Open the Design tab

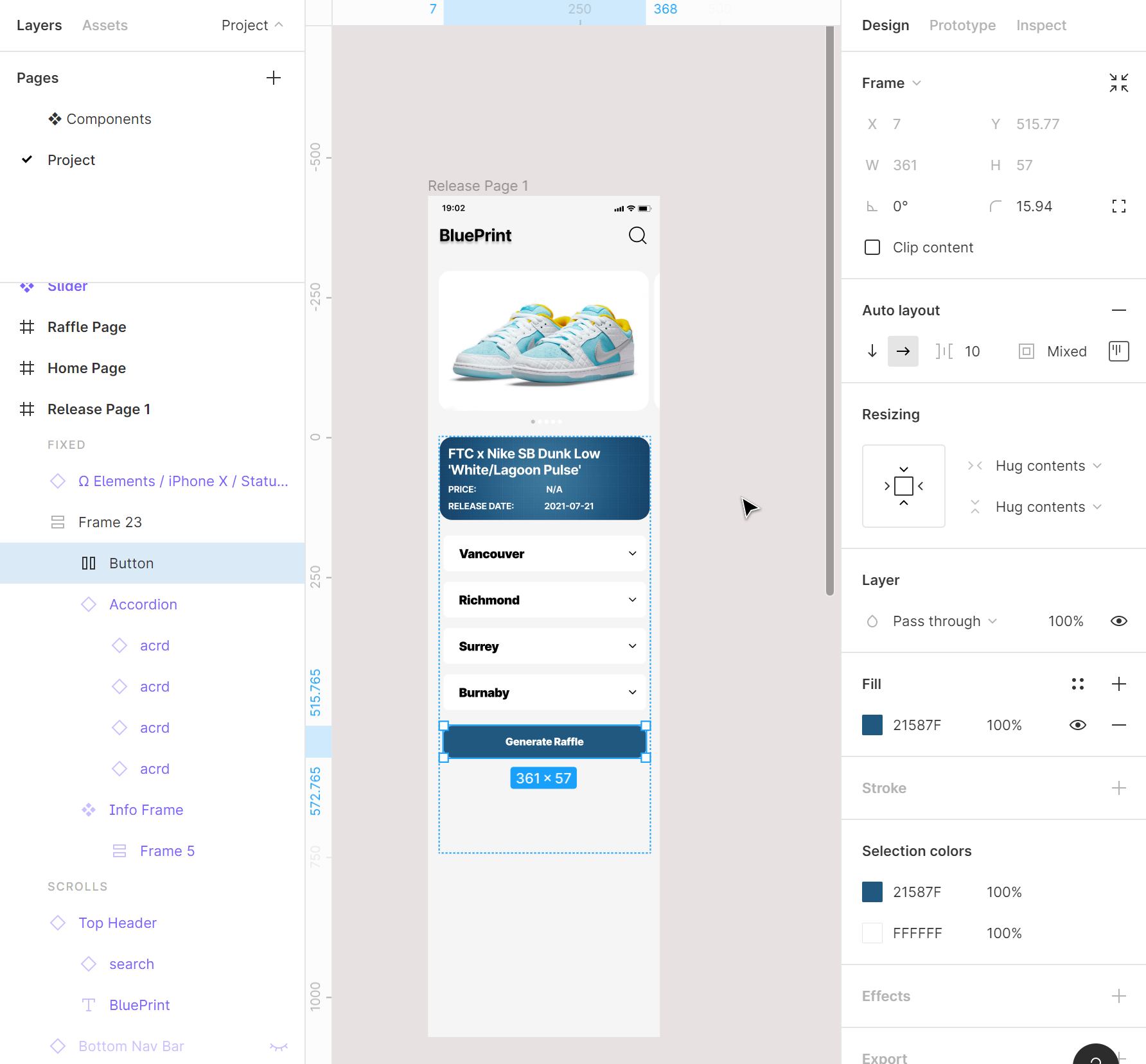[885, 25]
